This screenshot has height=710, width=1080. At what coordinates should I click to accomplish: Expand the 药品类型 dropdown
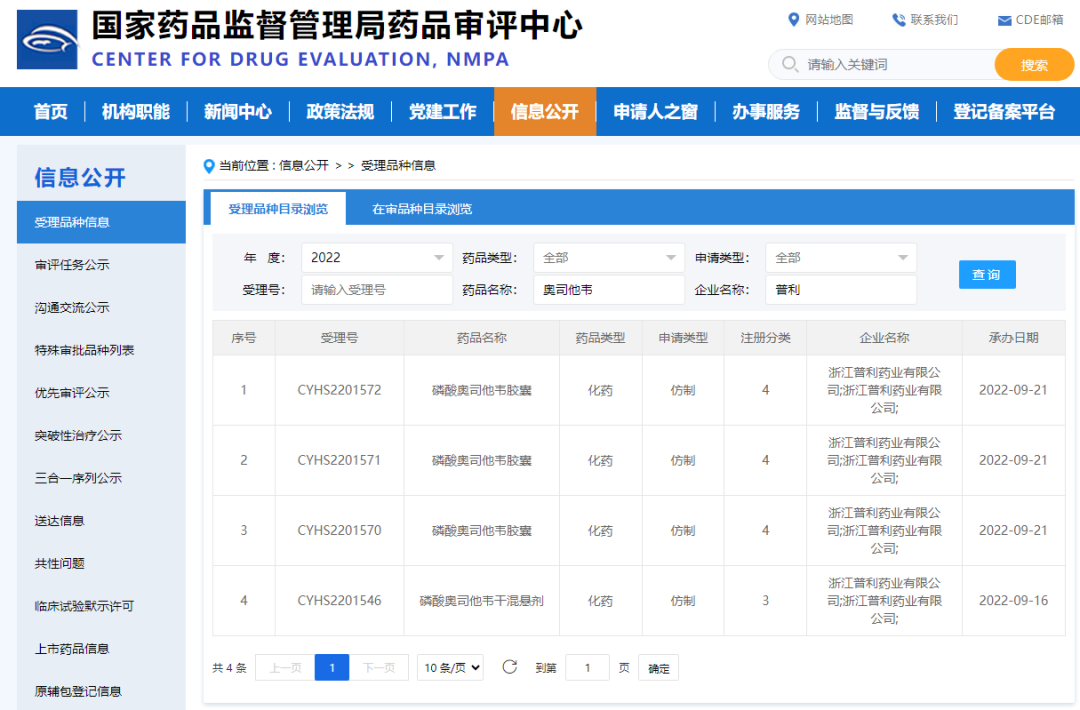[608, 257]
